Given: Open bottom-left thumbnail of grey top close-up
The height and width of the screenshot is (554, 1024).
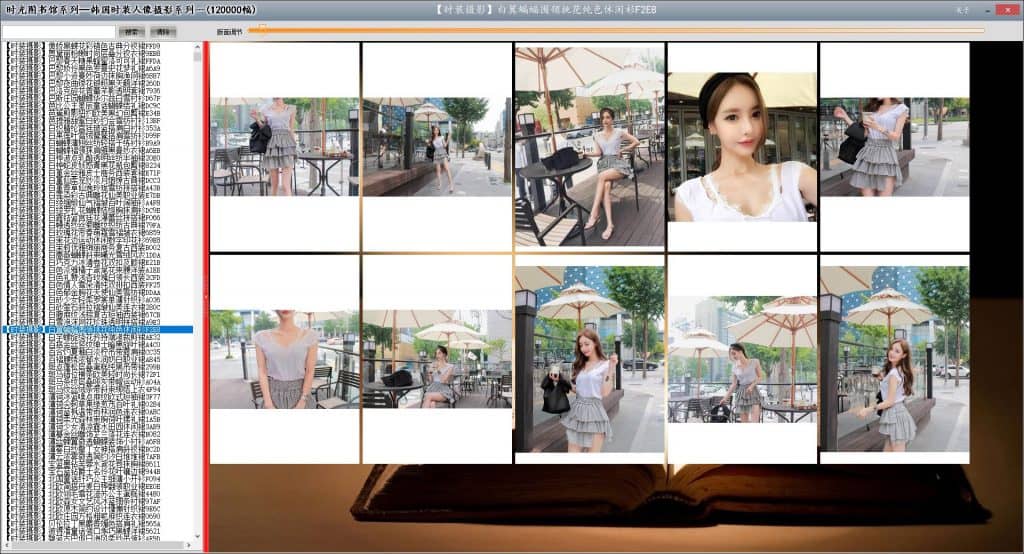Looking at the screenshot, I should pyautogui.click(x=283, y=358).
